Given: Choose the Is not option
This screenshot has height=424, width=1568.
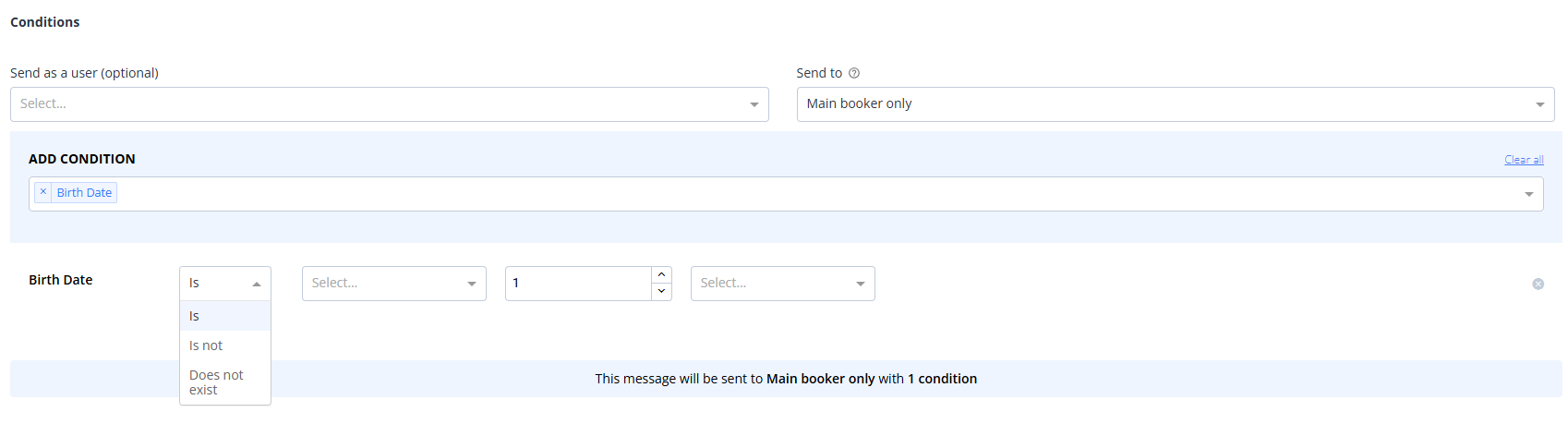Looking at the screenshot, I should click(x=224, y=345).
